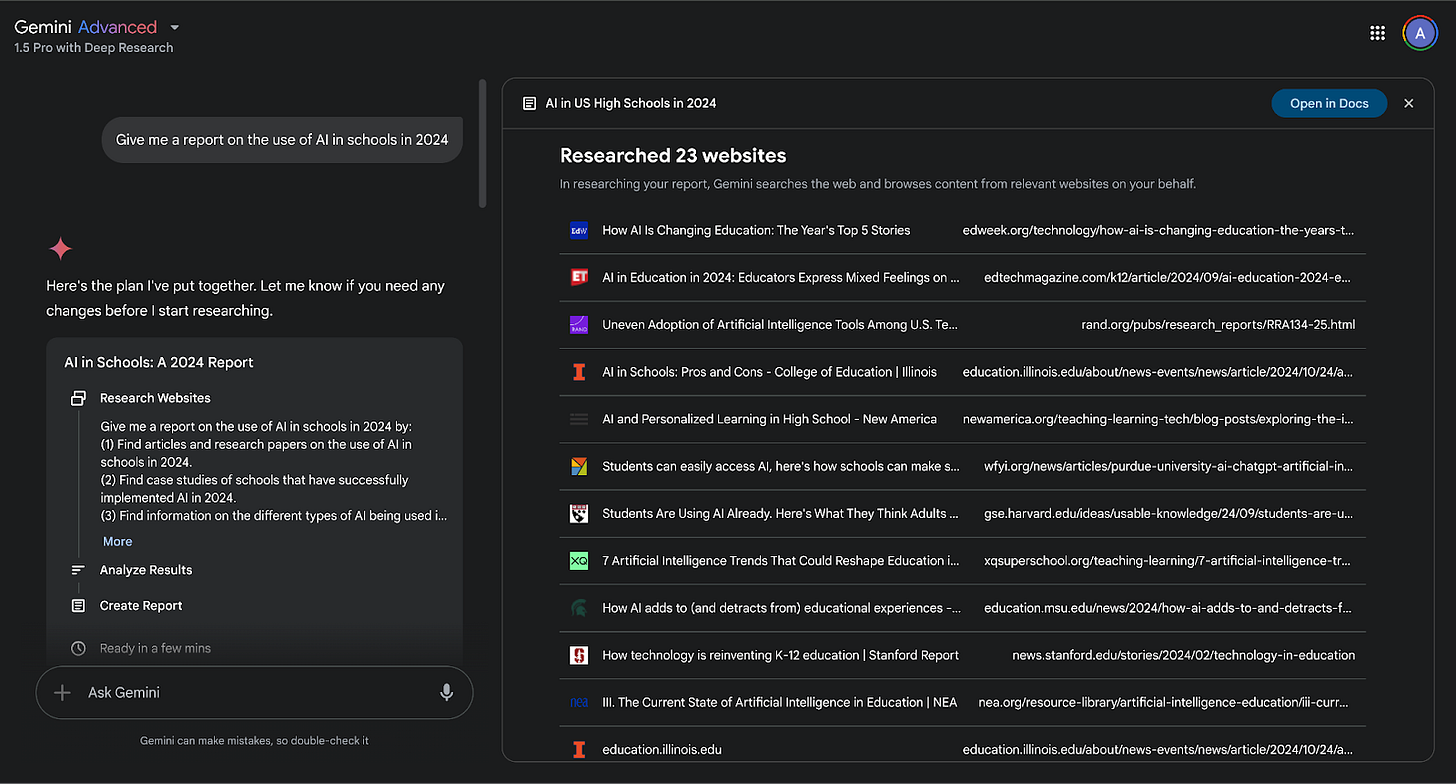Open How technology is reinventing K-12 education source
The height and width of the screenshot is (784, 1456).
780,655
